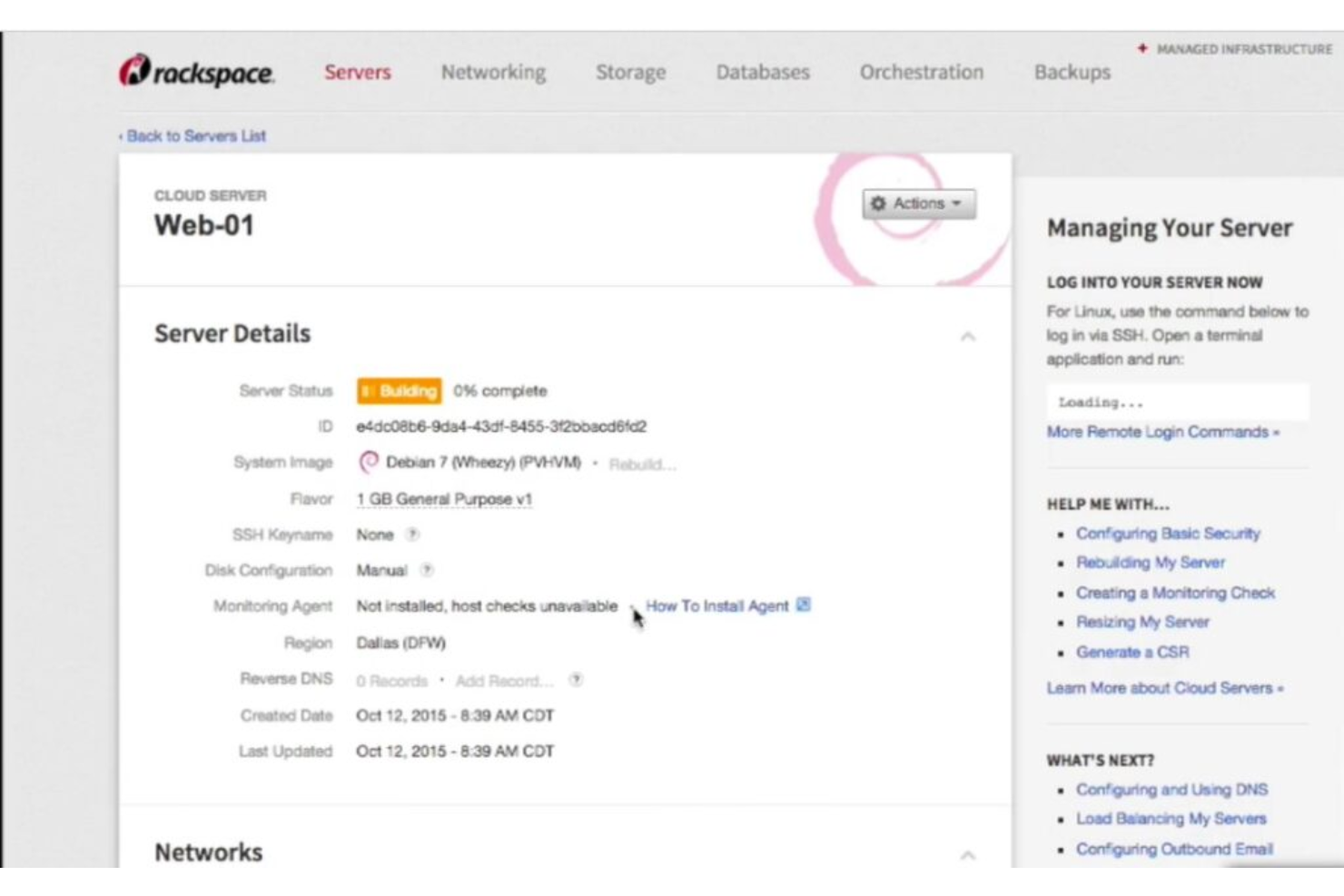
Task: Open the Actions dropdown
Action: pyautogui.click(x=919, y=203)
